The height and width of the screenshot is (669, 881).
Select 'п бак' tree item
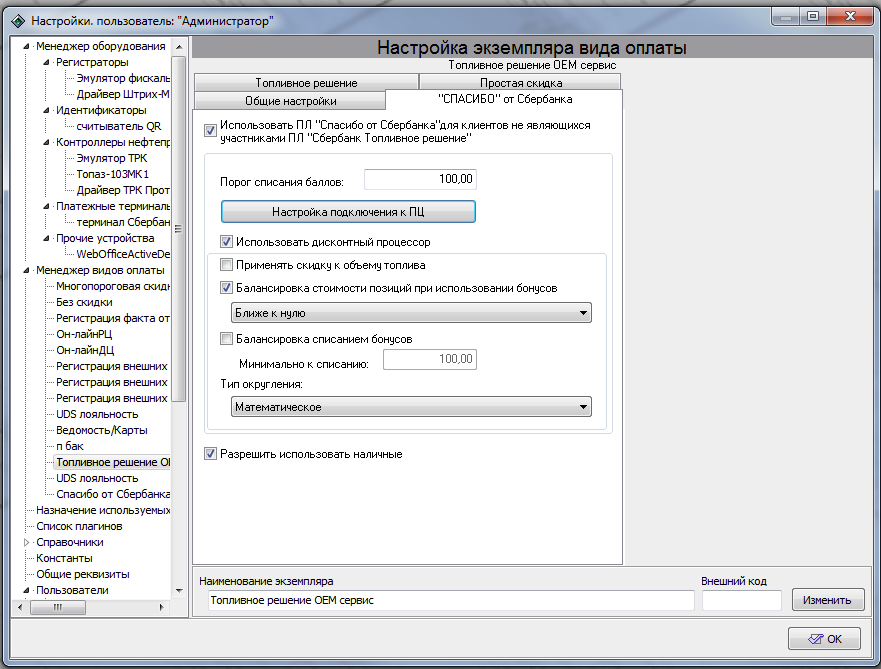click(70, 447)
